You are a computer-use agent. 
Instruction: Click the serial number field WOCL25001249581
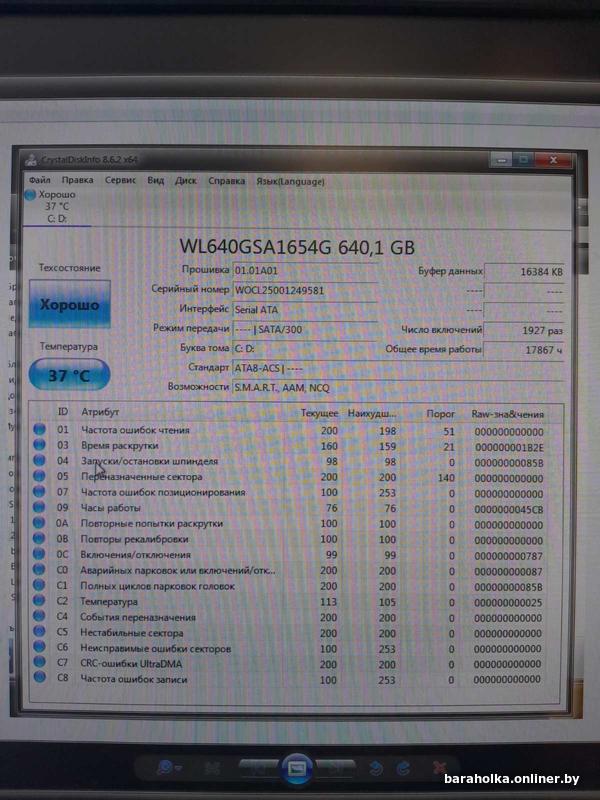(305, 290)
